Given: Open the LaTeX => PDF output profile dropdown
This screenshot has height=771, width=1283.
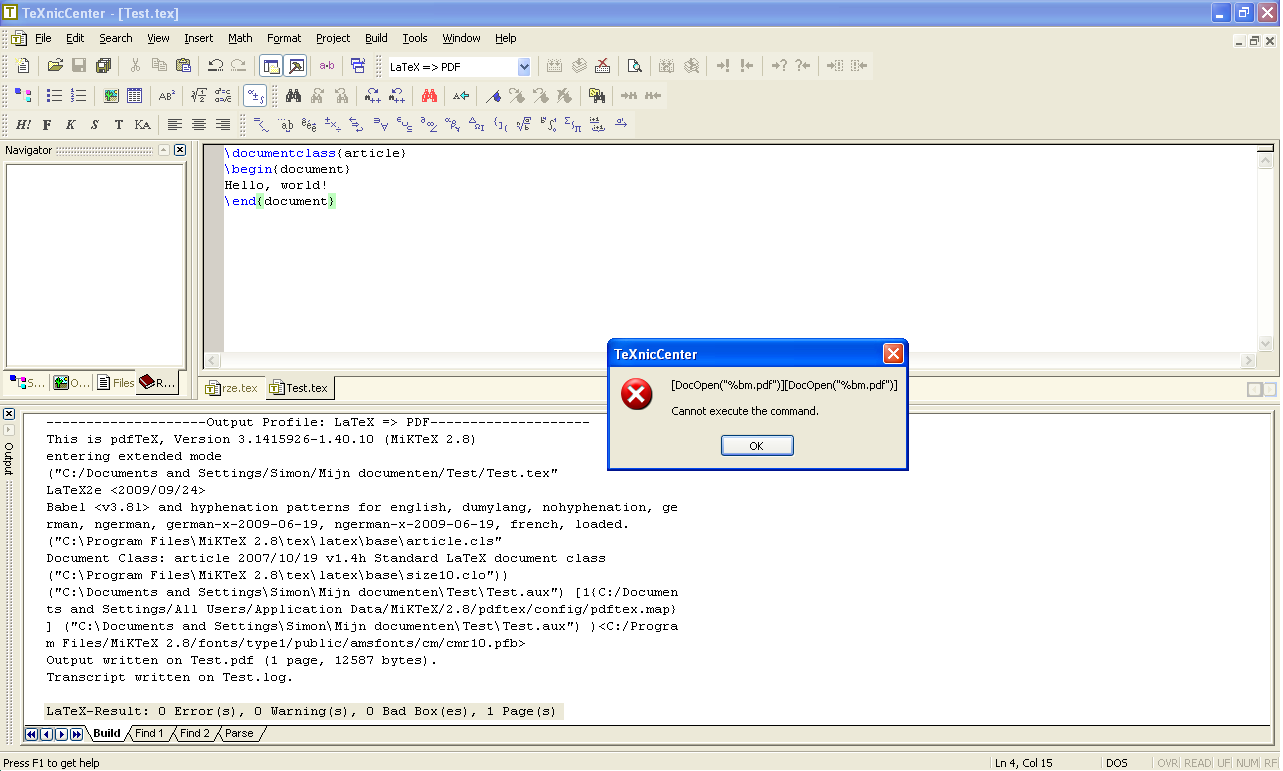Looking at the screenshot, I should [524, 67].
